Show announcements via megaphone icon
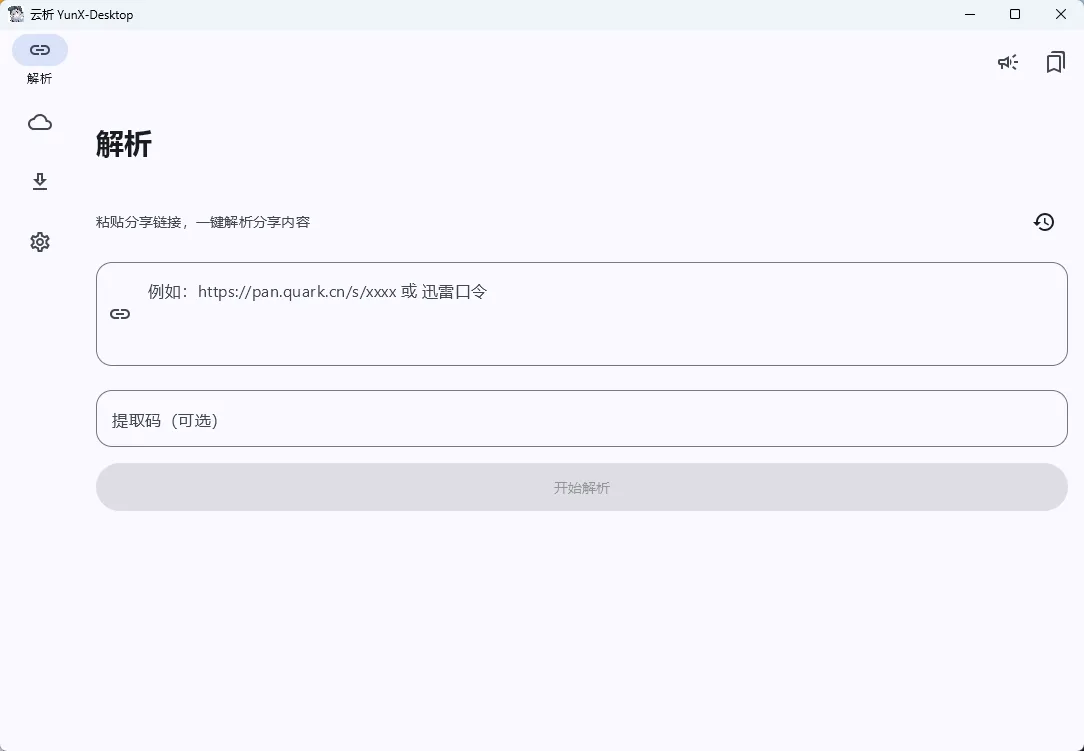The height and width of the screenshot is (751, 1084). [1008, 62]
